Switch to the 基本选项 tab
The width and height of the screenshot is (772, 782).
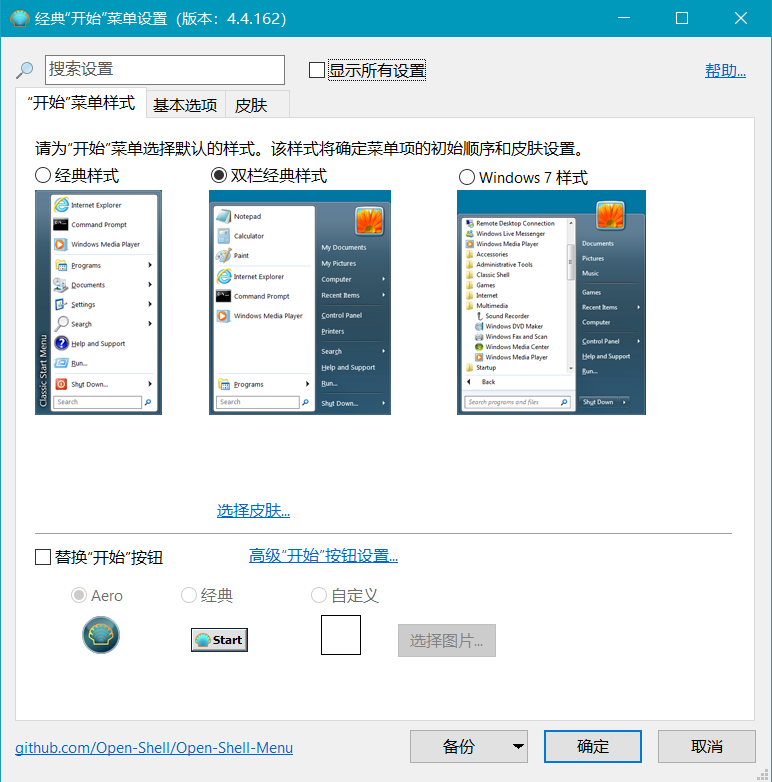pyautogui.click(x=185, y=105)
